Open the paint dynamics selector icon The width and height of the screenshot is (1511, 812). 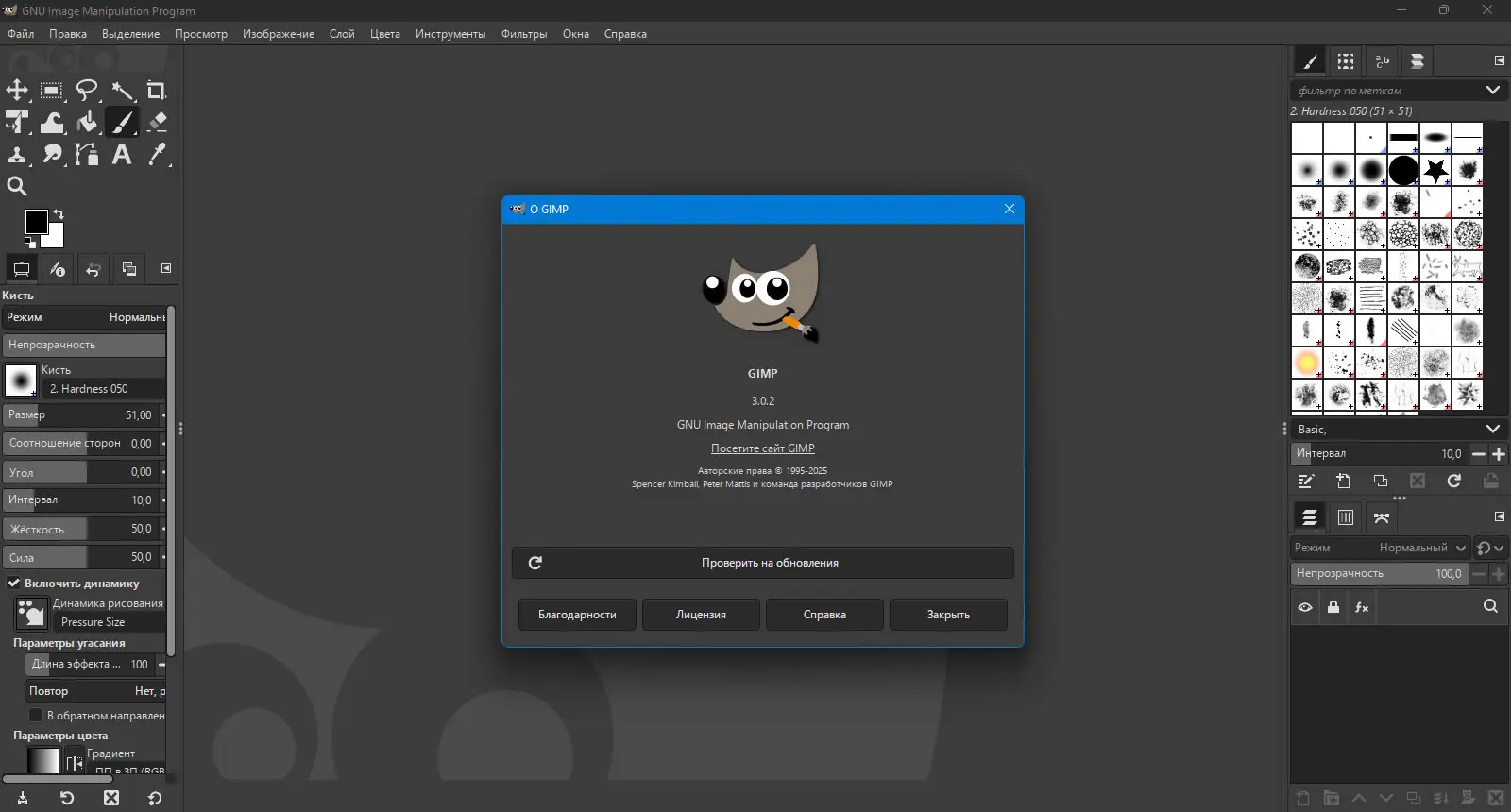click(x=31, y=613)
